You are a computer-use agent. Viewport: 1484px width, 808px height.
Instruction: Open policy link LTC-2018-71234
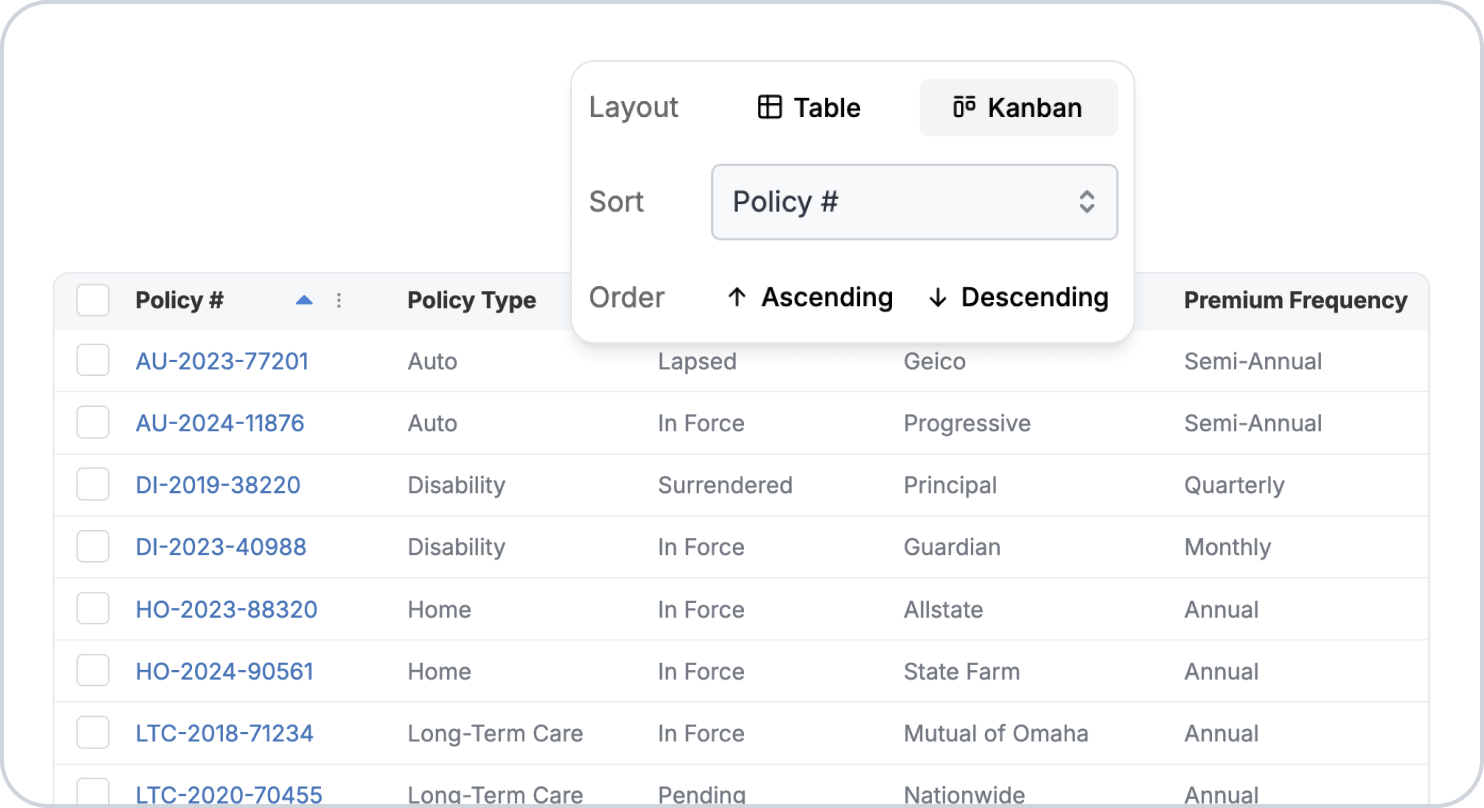point(225,733)
